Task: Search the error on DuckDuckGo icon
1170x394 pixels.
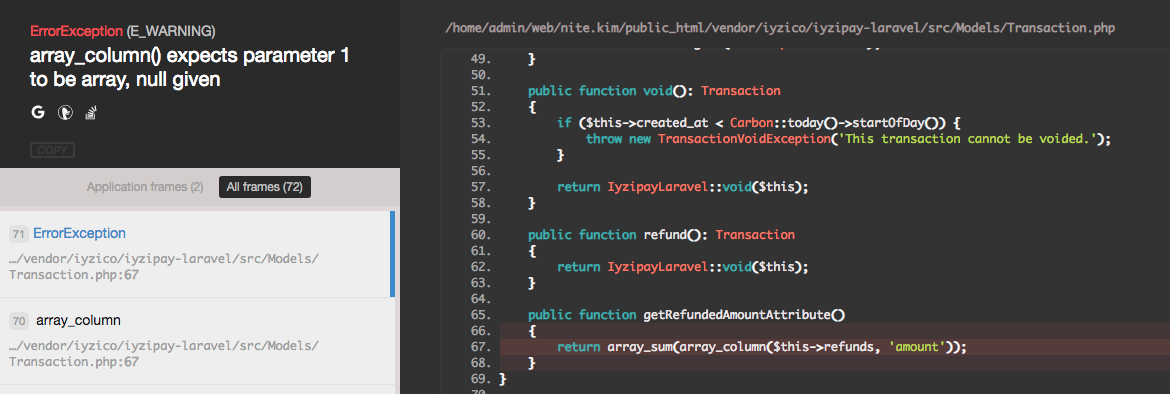Action: tap(66, 113)
